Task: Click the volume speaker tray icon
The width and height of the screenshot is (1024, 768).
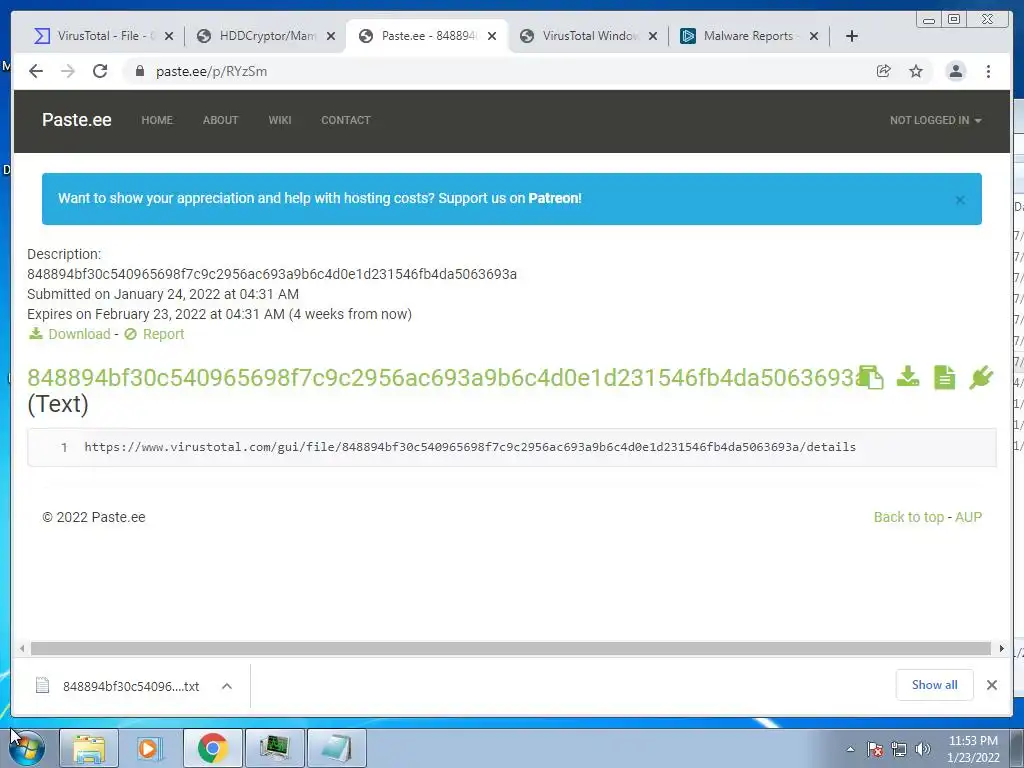Action: click(x=922, y=749)
